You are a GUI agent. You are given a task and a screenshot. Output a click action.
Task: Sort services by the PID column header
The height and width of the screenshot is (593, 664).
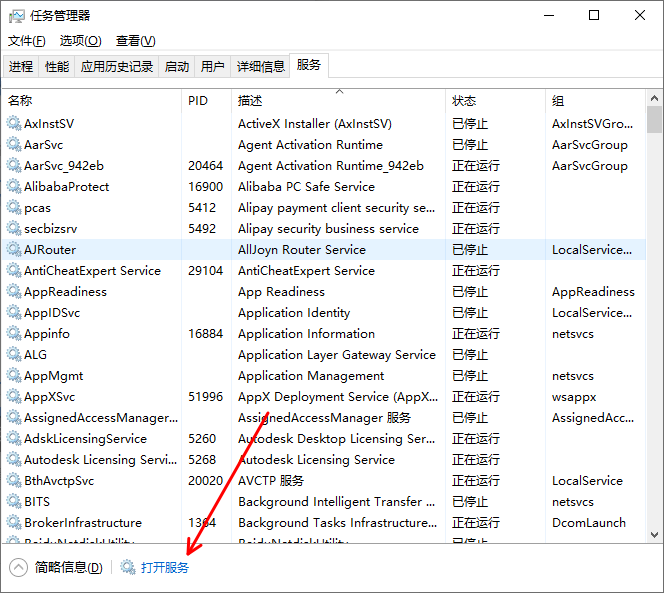pos(197,101)
